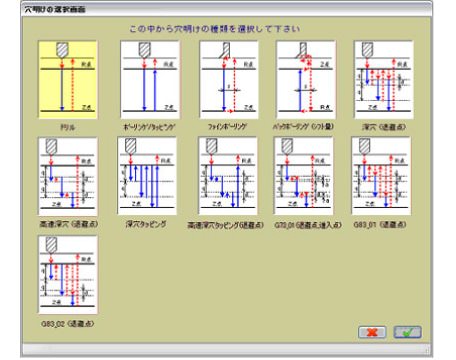The width and height of the screenshot is (456, 360).
Task: Cancel with the red X button
Action: click(x=372, y=332)
